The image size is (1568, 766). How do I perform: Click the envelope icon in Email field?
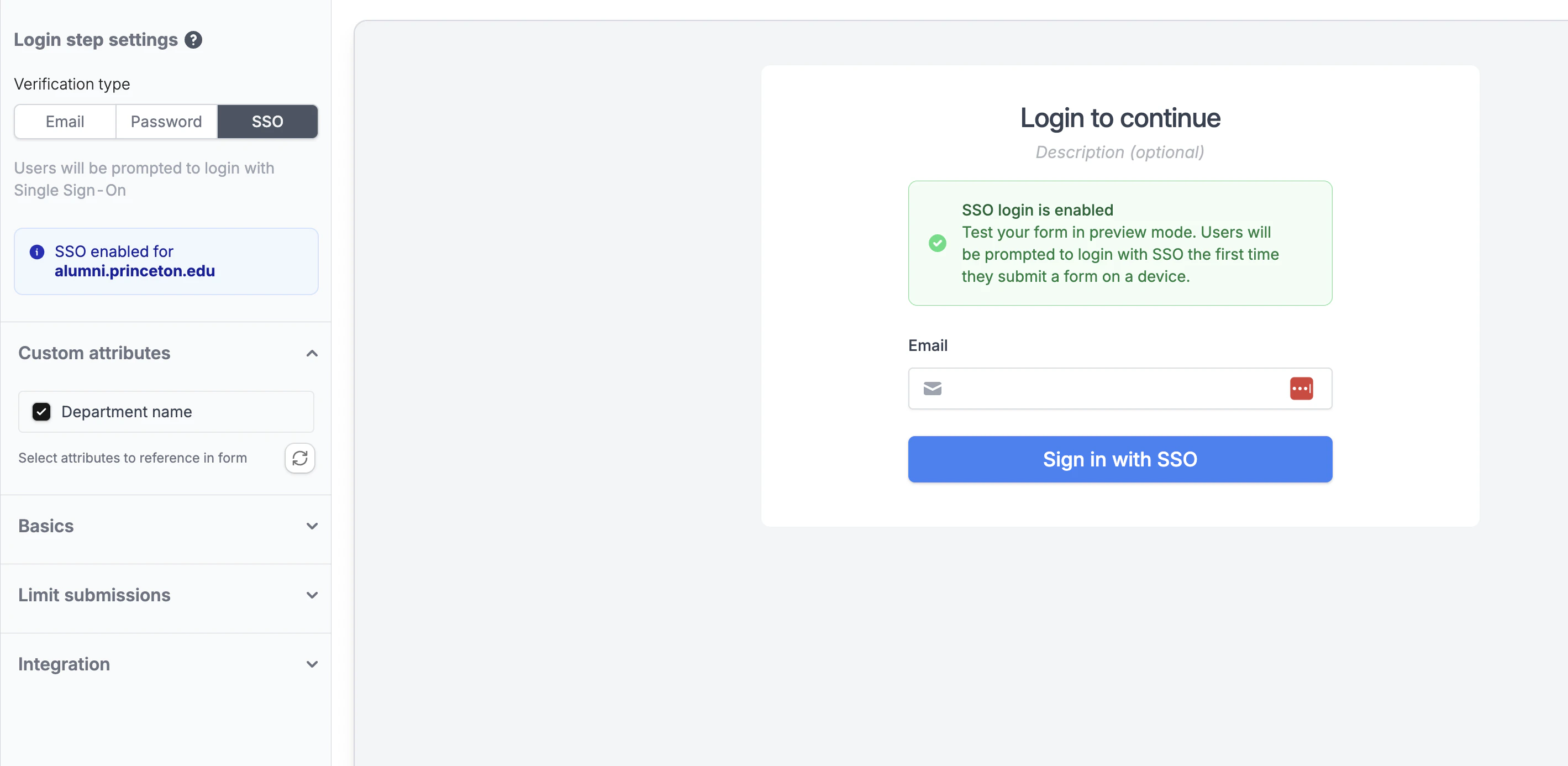pos(932,389)
